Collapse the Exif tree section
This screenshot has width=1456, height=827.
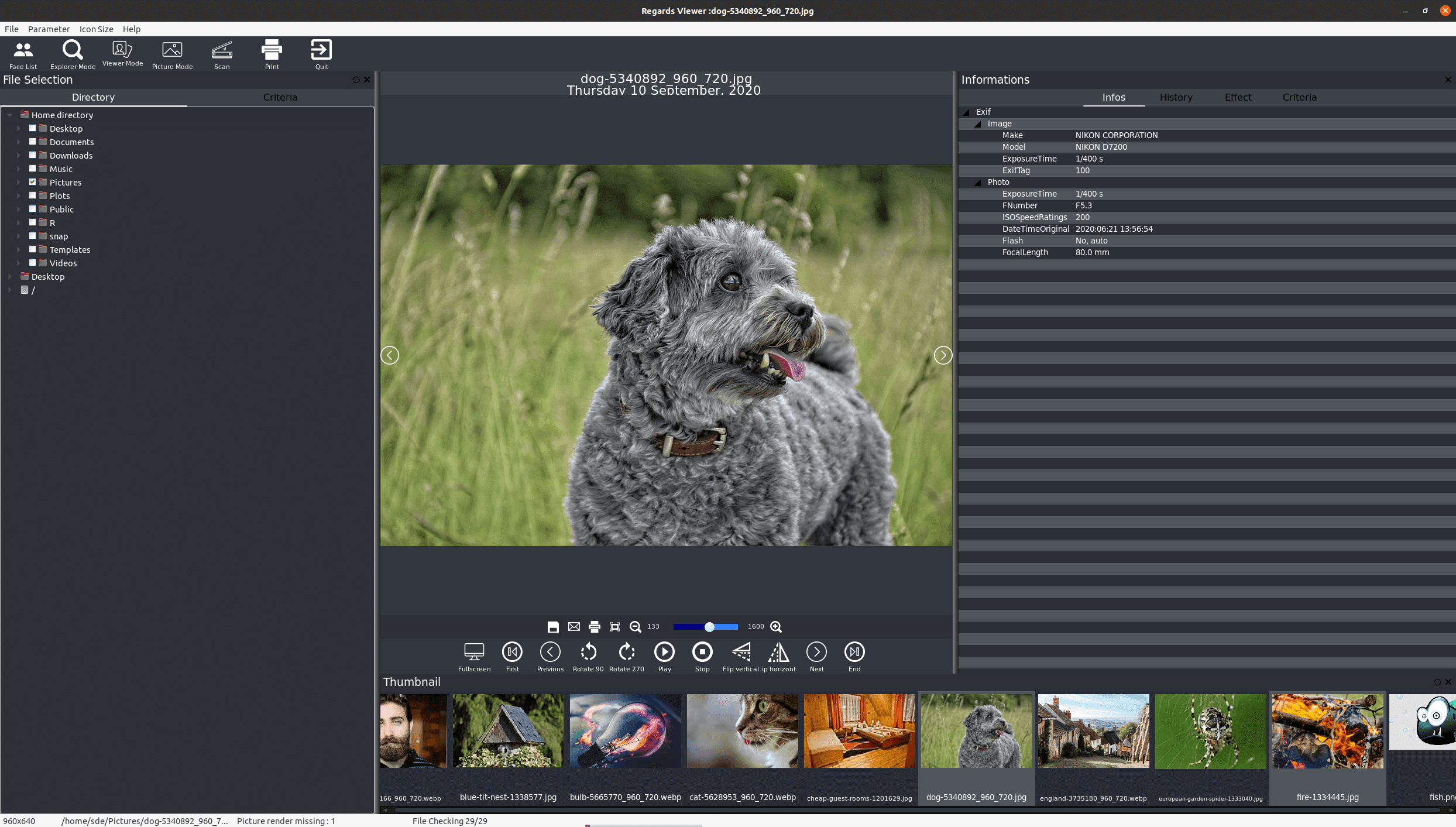click(x=966, y=112)
